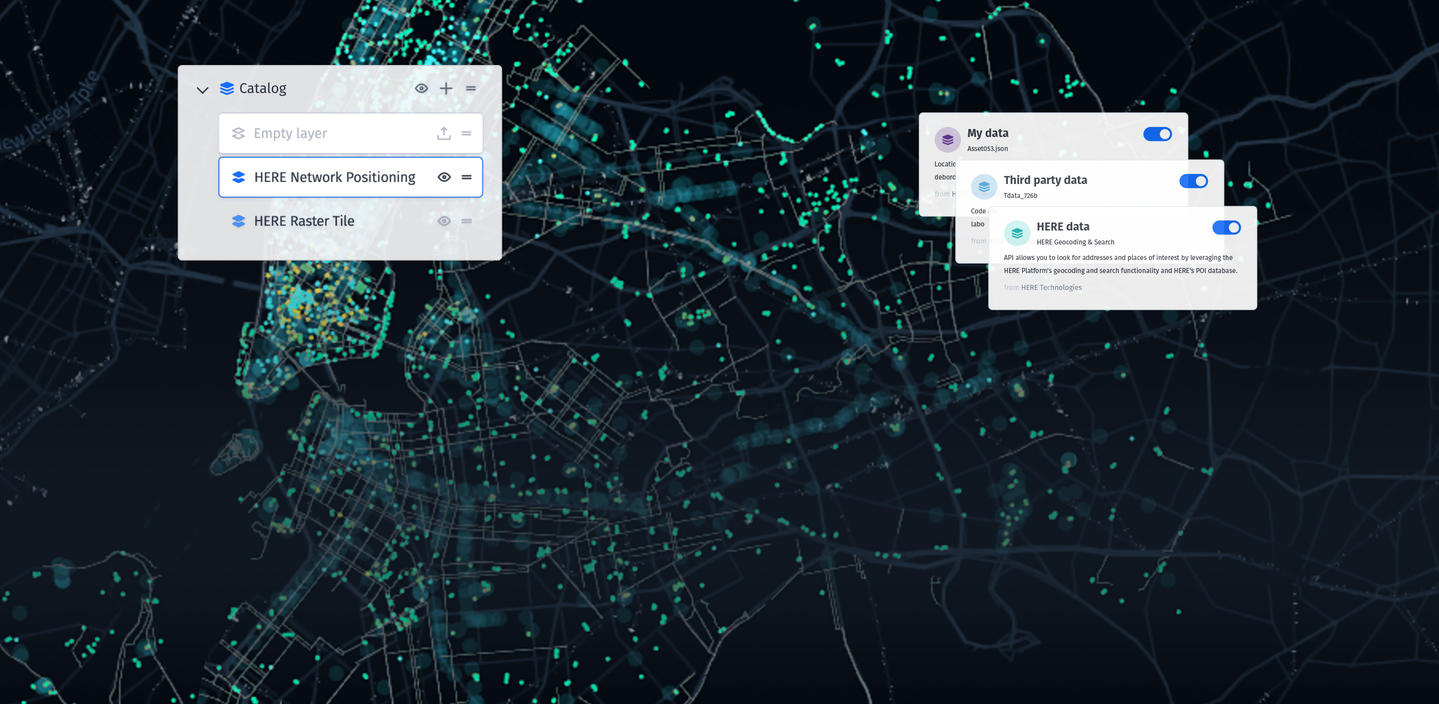Click the Catalog stack icon

pos(227,89)
